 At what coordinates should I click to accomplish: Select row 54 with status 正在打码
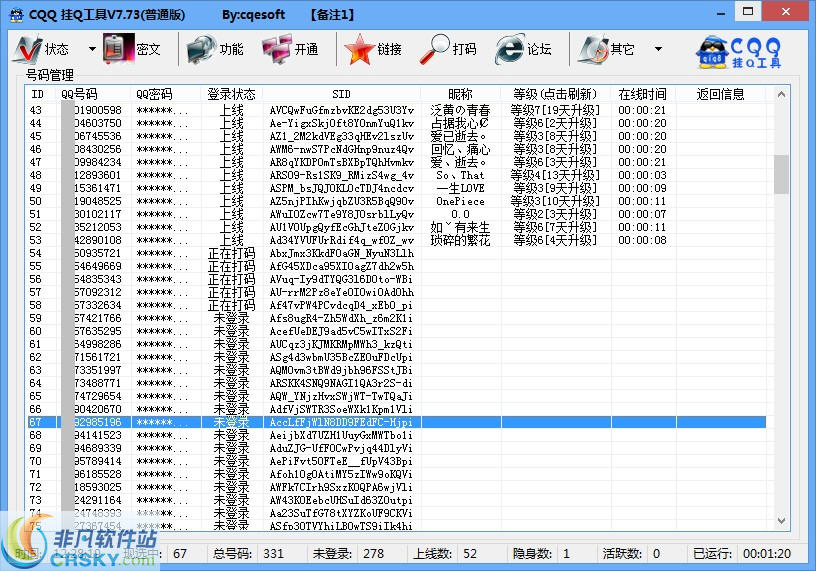click(396, 253)
